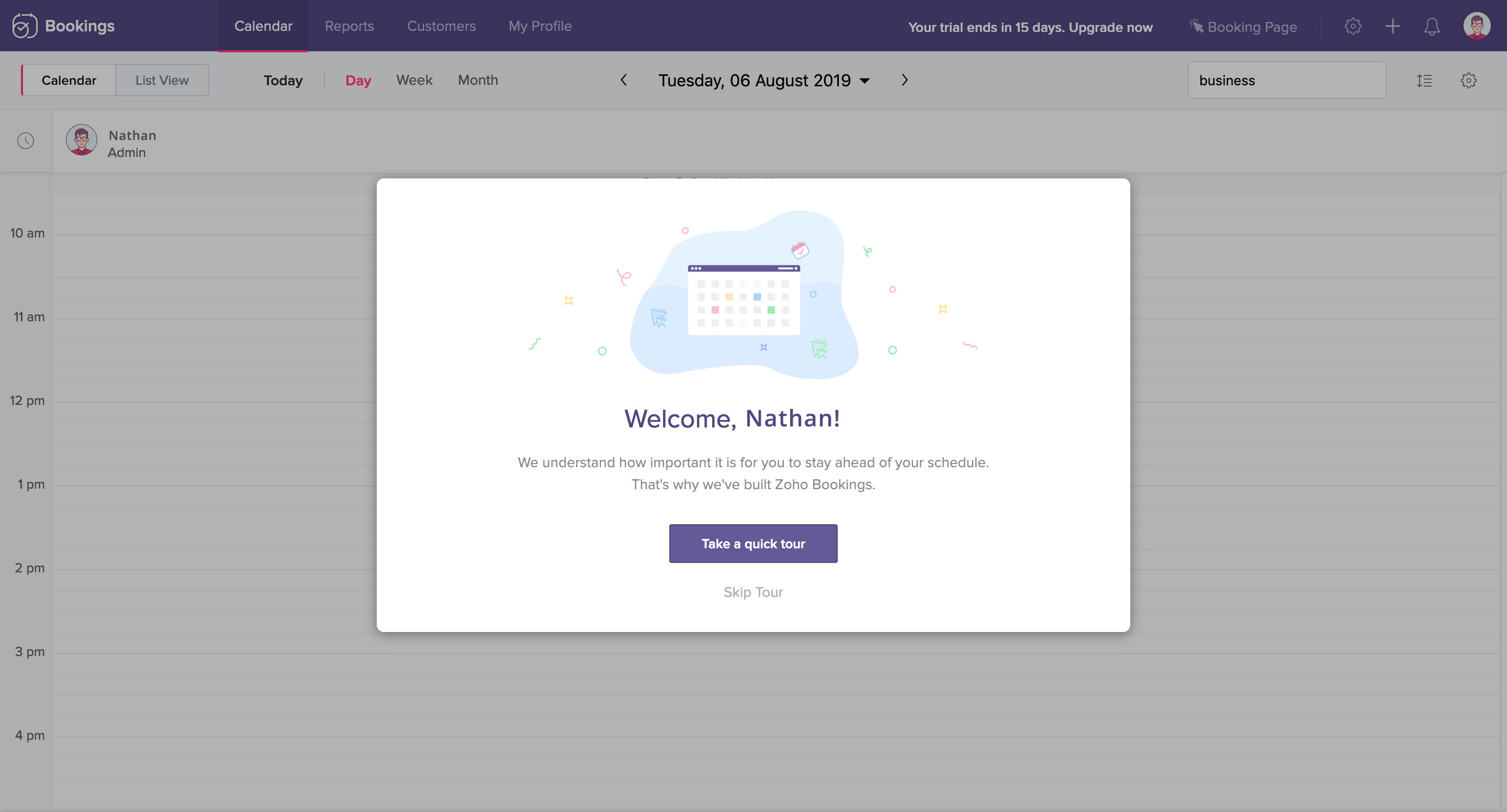Click the clock timezone icon
1507x812 pixels.
pyautogui.click(x=26, y=140)
